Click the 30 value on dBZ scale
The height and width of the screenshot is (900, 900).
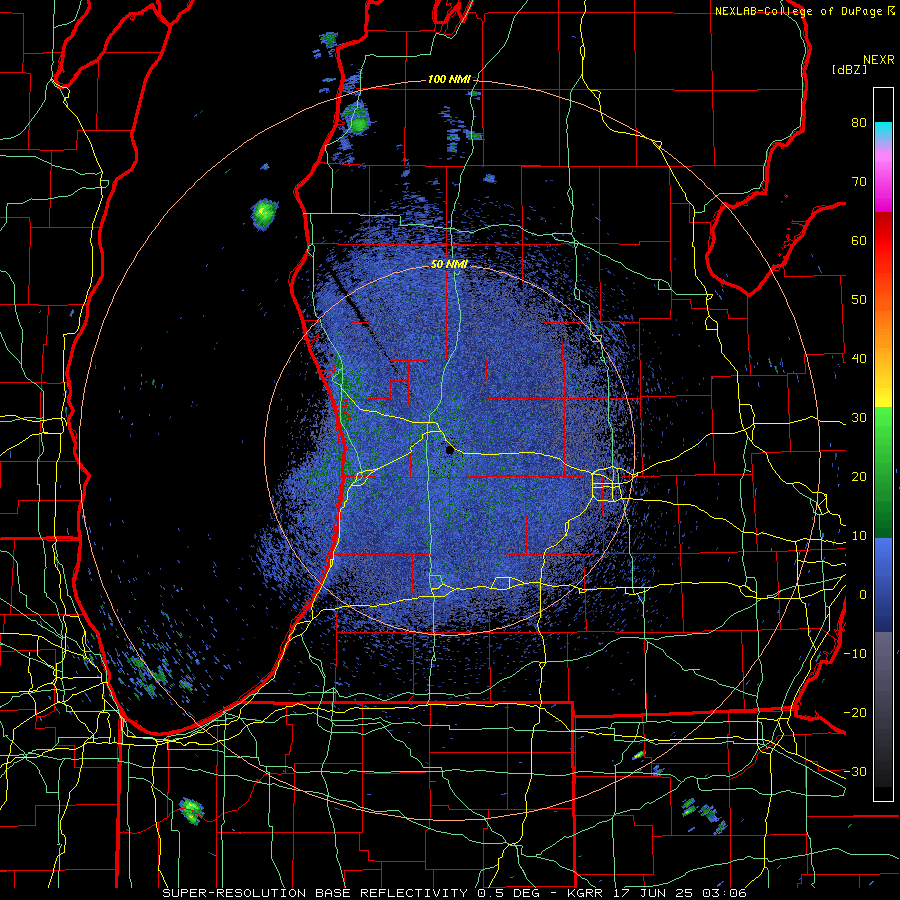[859, 418]
